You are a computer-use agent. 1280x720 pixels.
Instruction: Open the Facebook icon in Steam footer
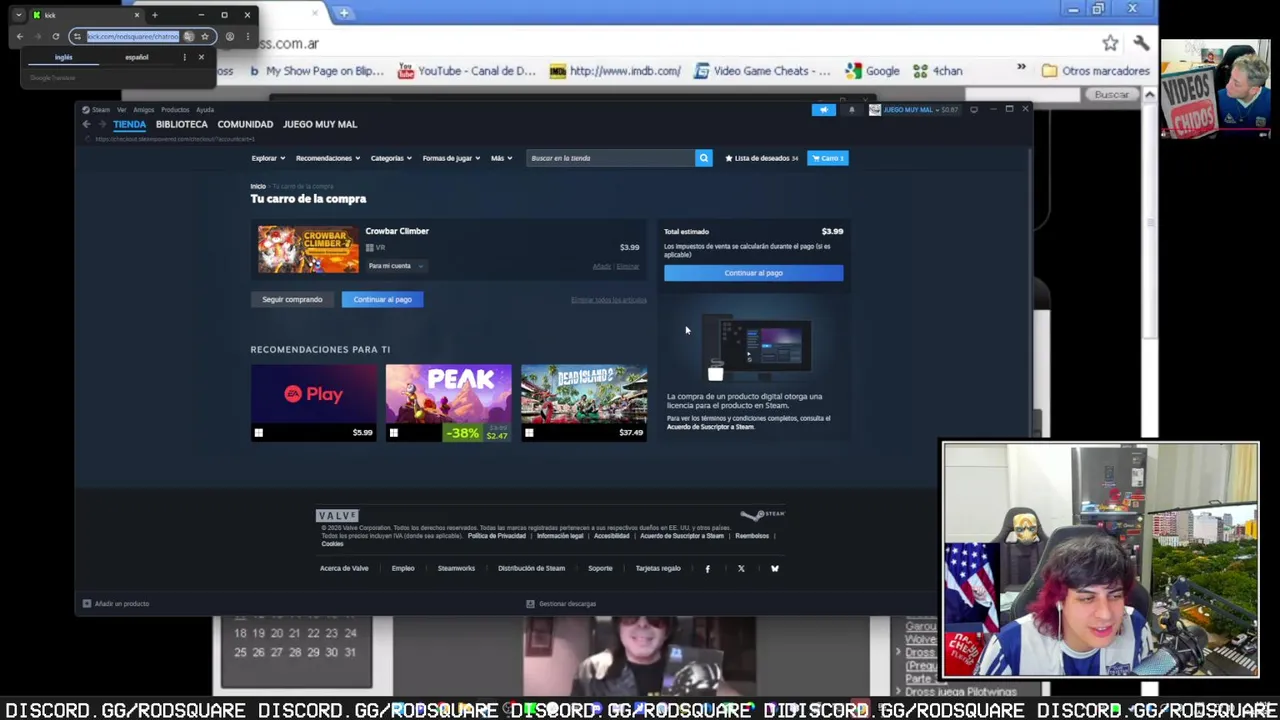tap(708, 568)
